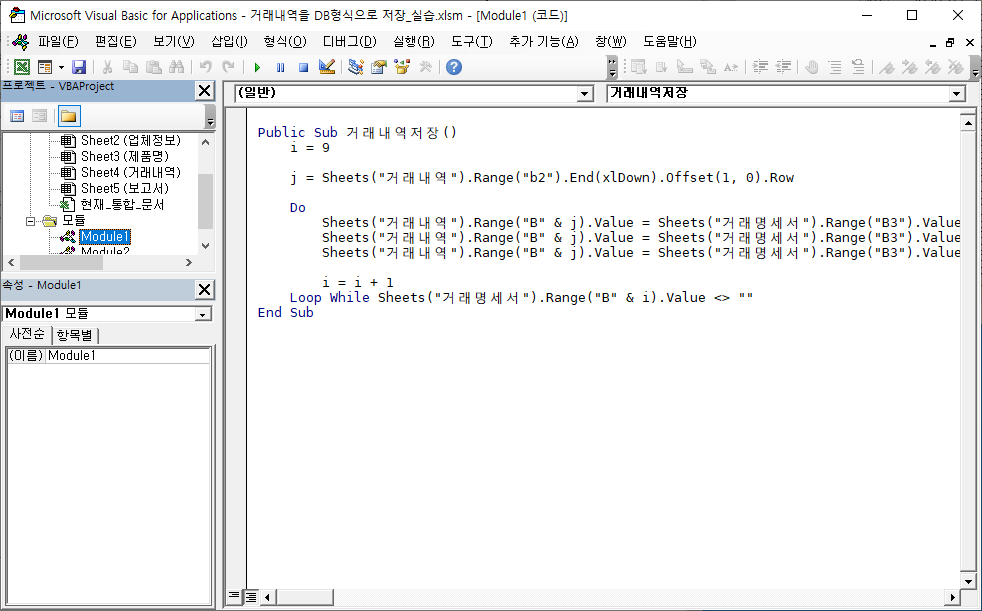Click View Code icon in project panel
Screen dimensions: 982x611
pos(17,116)
